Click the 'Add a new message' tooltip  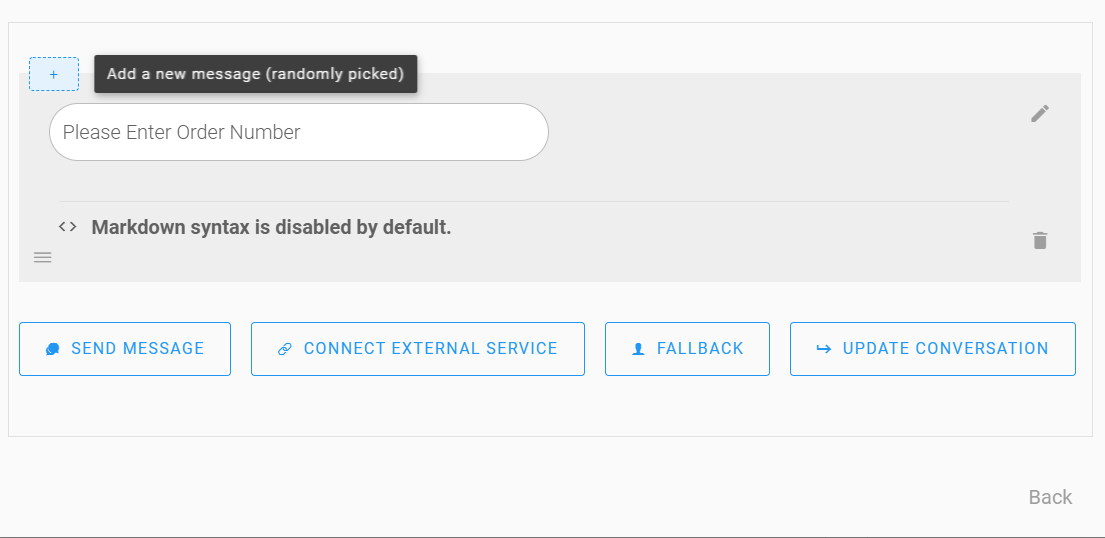[x=255, y=74]
